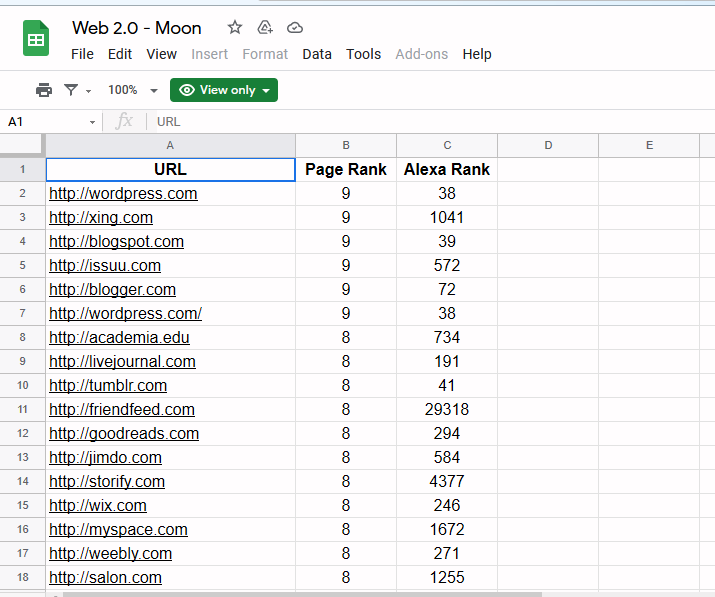
Task: Open the filter views funnel icon
Action: click(x=71, y=90)
